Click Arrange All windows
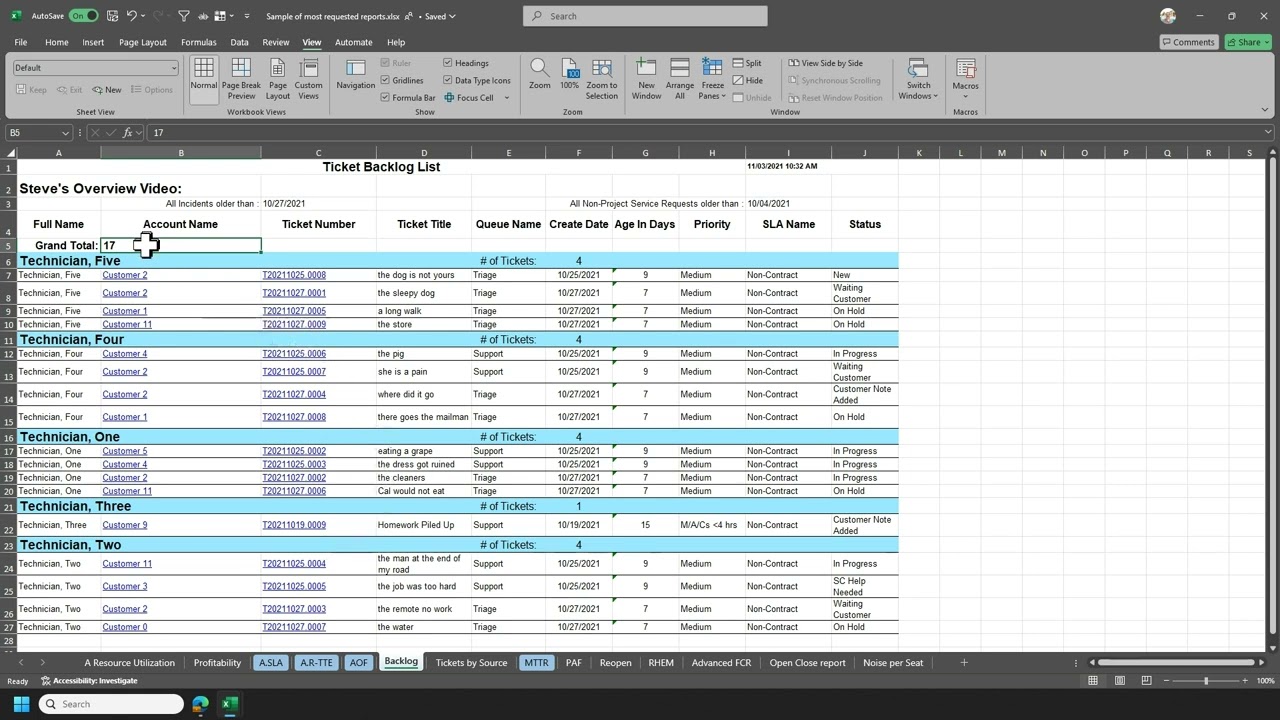Viewport: 1280px width, 720px height. [680, 78]
